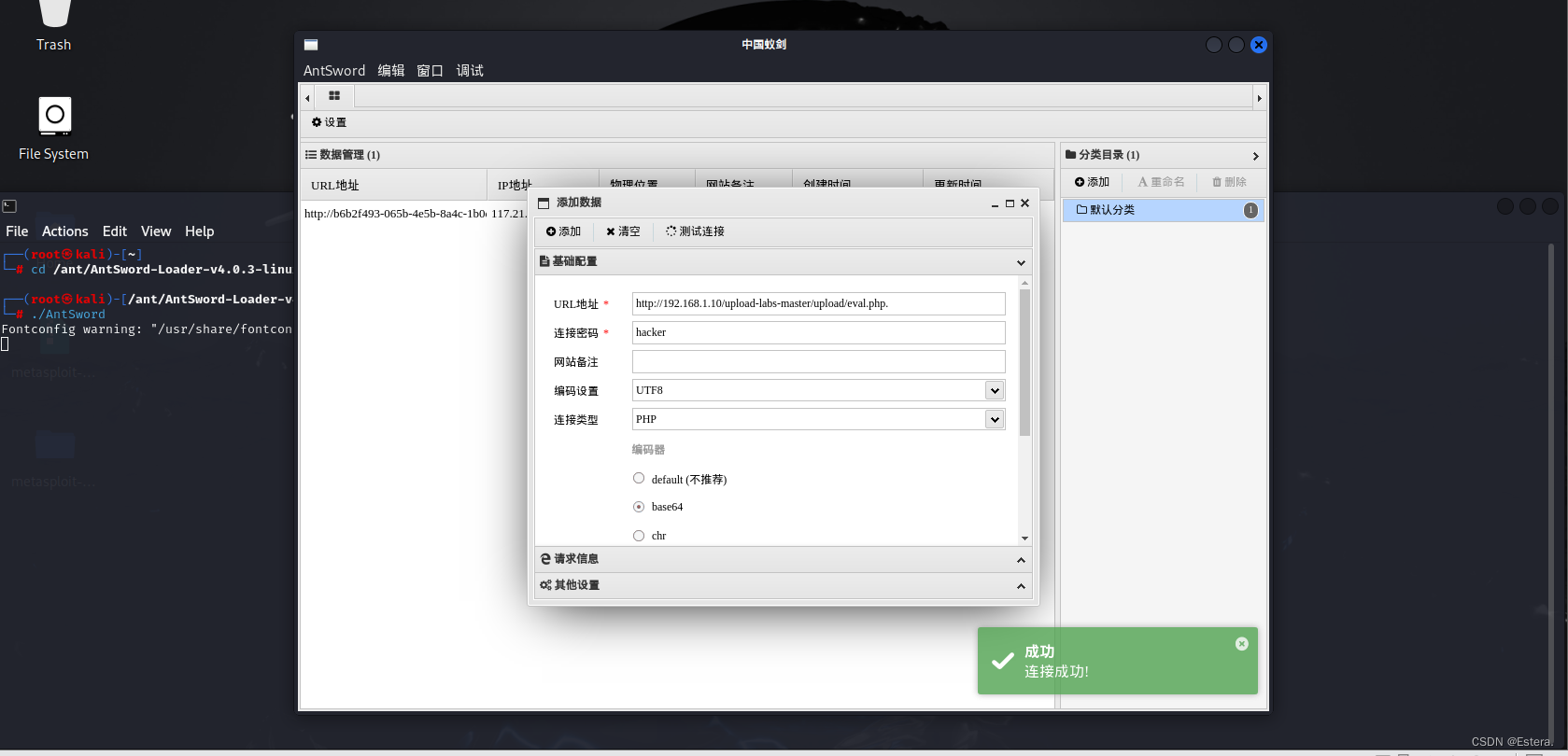Maximize the 添加数据 dialog
This screenshot has height=756, width=1568.
click(1010, 203)
